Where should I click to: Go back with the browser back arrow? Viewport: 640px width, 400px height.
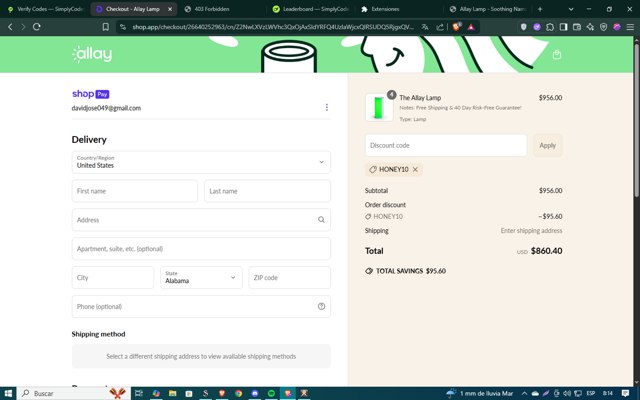point(11,27)
